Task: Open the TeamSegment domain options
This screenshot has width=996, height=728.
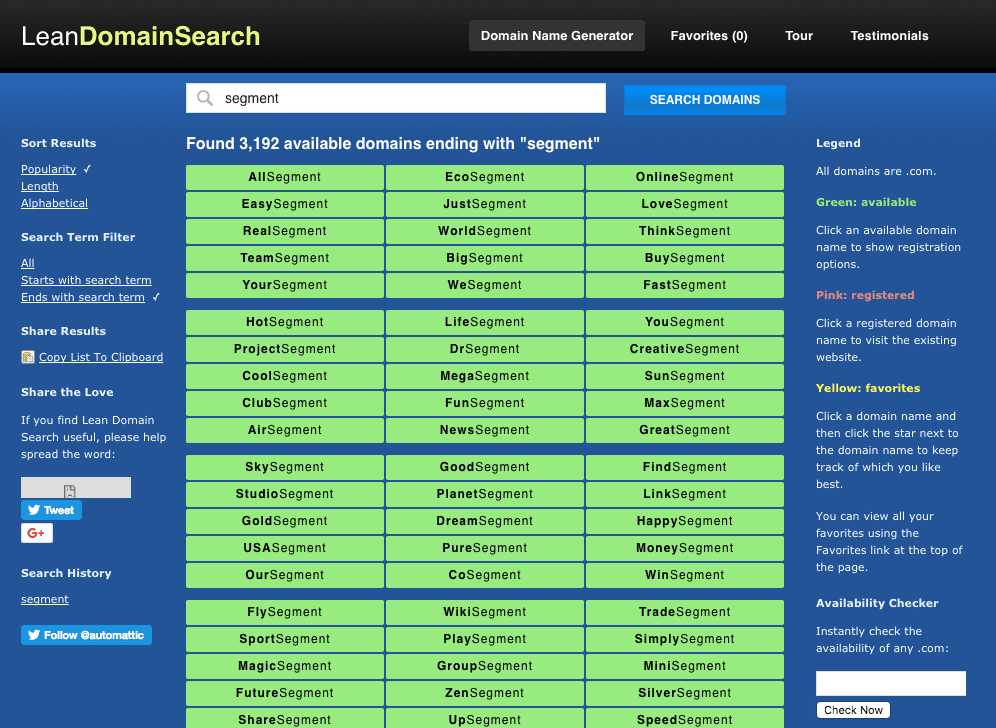Action: pyautogui.click(x=285, y=259)
